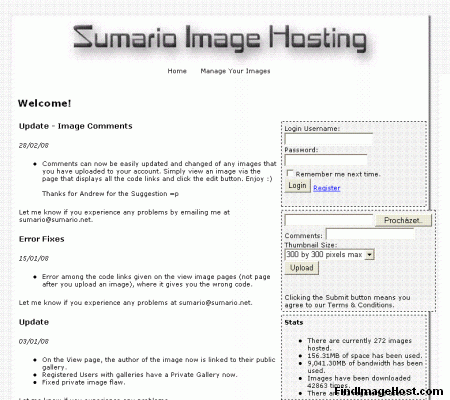Click the Thanks for Andrew suggestion line

pyautogui.click(x=110, y=194)
